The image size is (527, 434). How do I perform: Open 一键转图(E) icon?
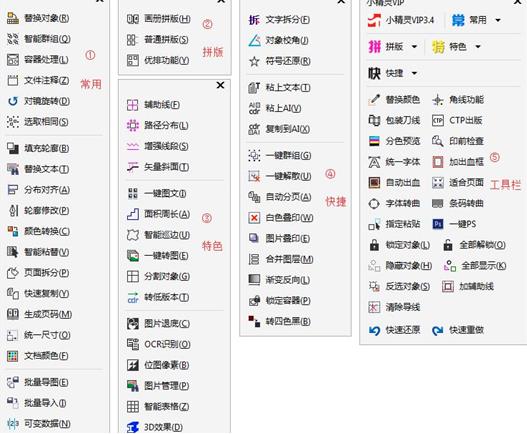tap(133, 256)
